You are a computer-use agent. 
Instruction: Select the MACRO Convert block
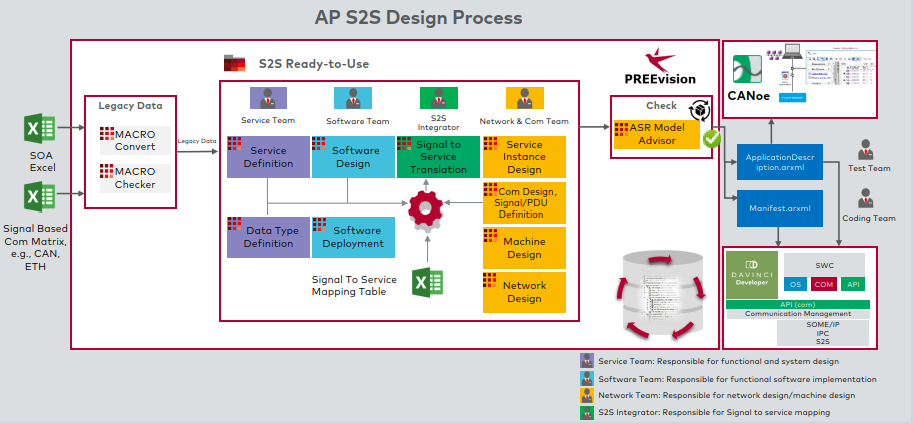click(135, 140)
